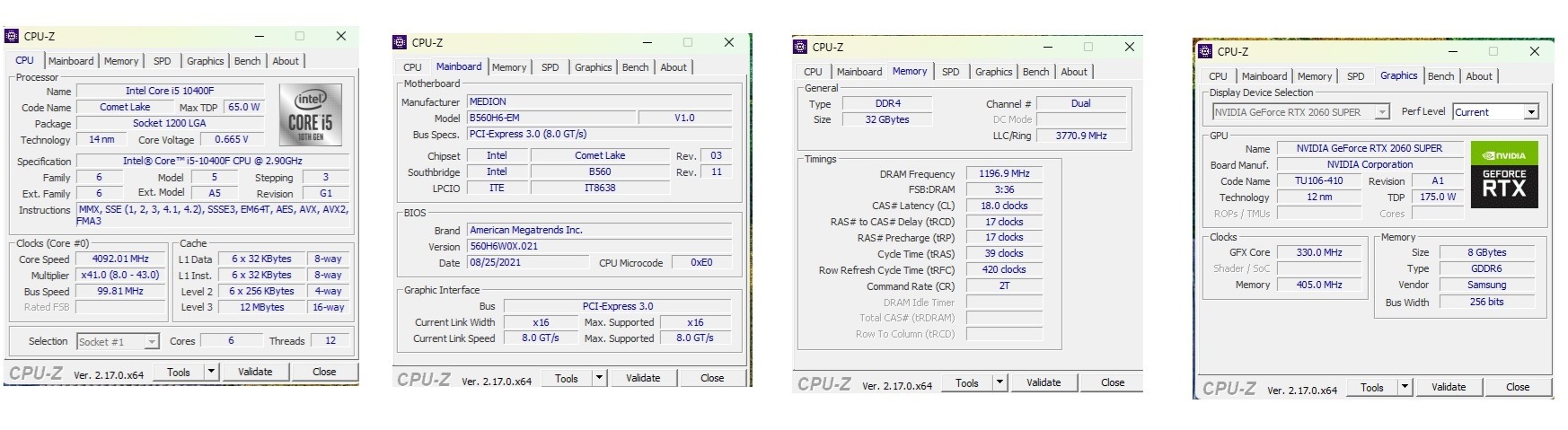Expand the Socket #1 selection dropdown

point(152,342)
